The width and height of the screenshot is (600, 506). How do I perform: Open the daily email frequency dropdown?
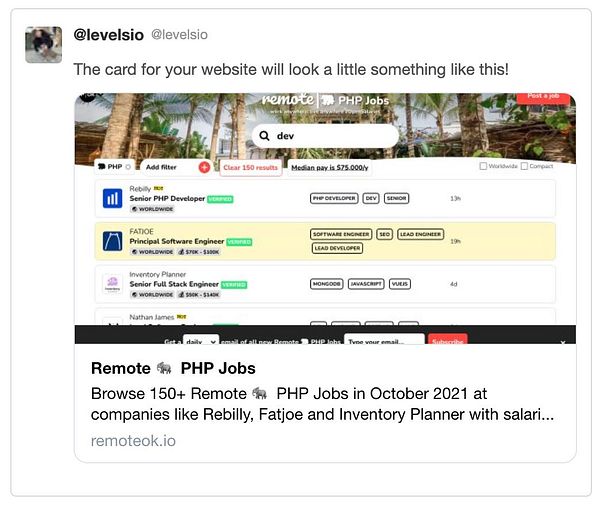[201, 340]
